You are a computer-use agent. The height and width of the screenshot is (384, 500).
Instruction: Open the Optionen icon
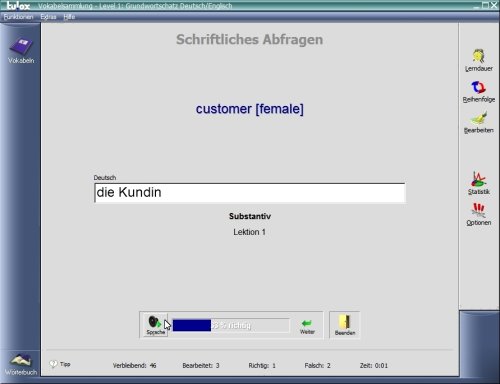click(479, 214)
